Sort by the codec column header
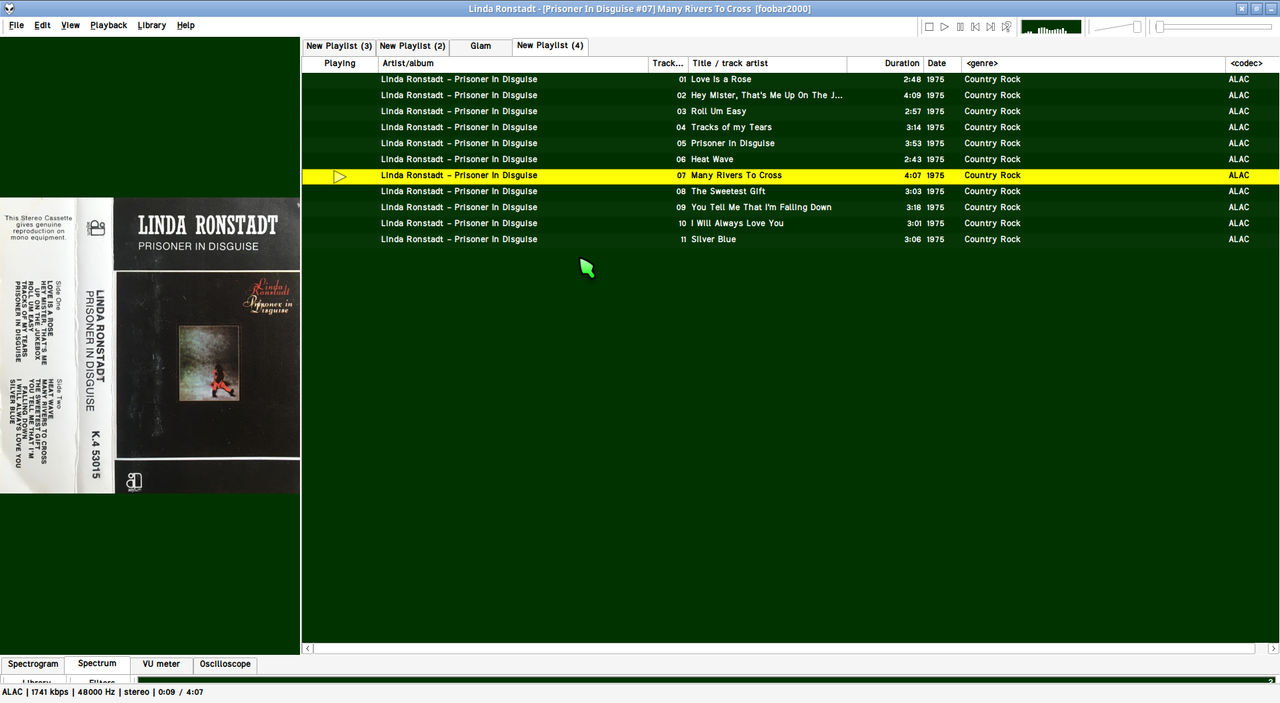Viewport: 1280px width, 703px height. [x=1252, y=63]
